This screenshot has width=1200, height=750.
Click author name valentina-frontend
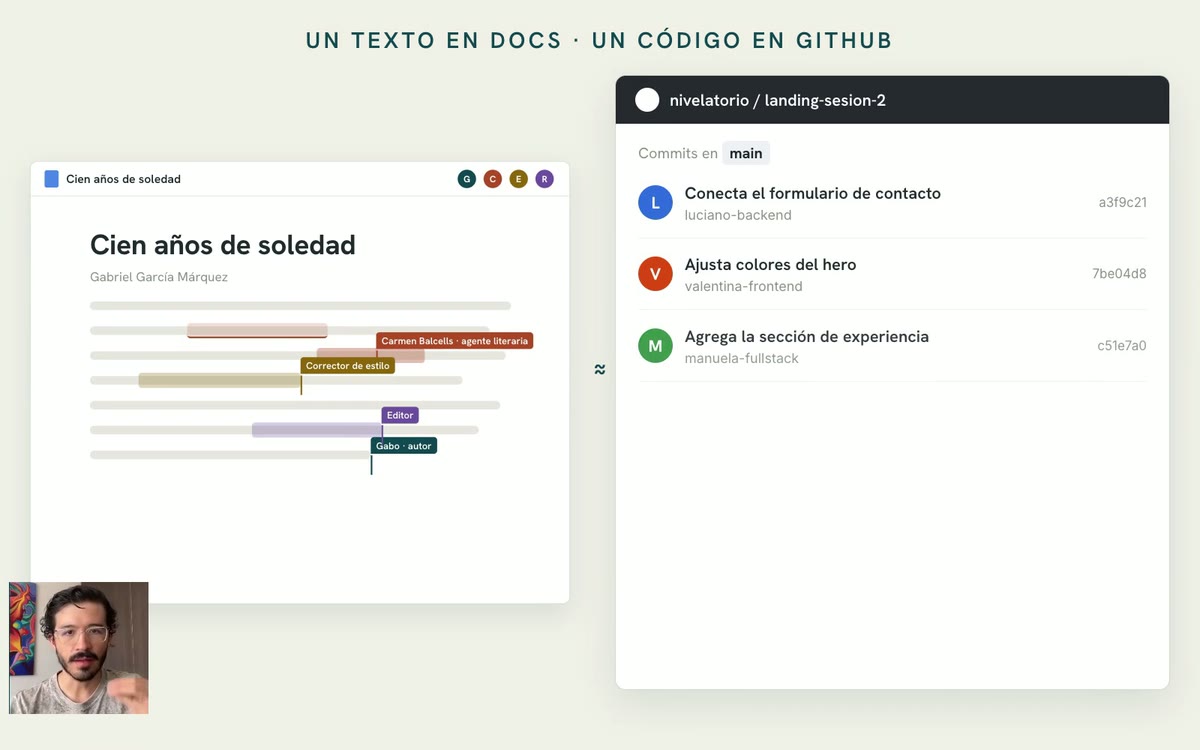click(x=744, y=286)
